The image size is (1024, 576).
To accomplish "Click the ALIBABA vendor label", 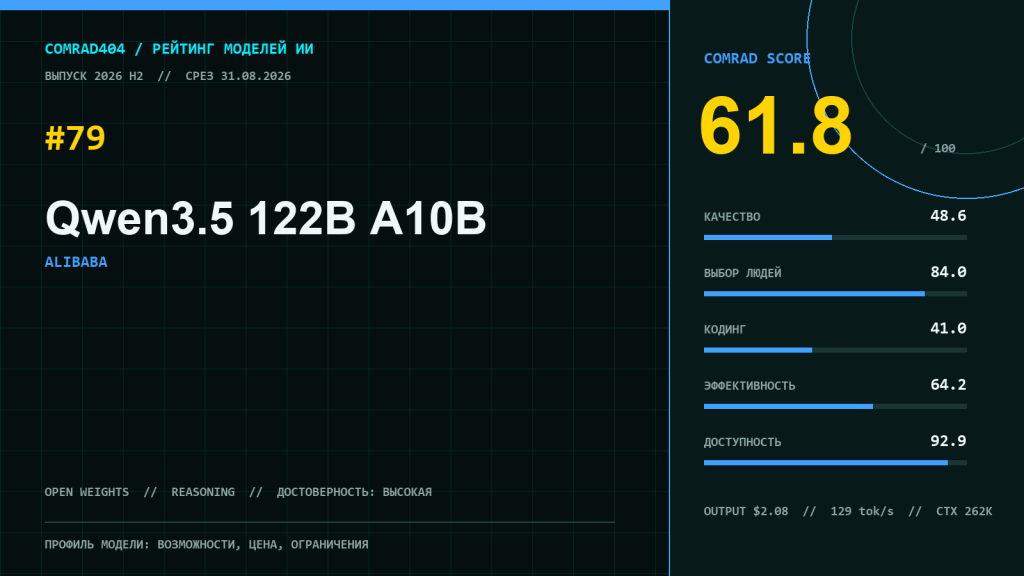I will point(76,262).
